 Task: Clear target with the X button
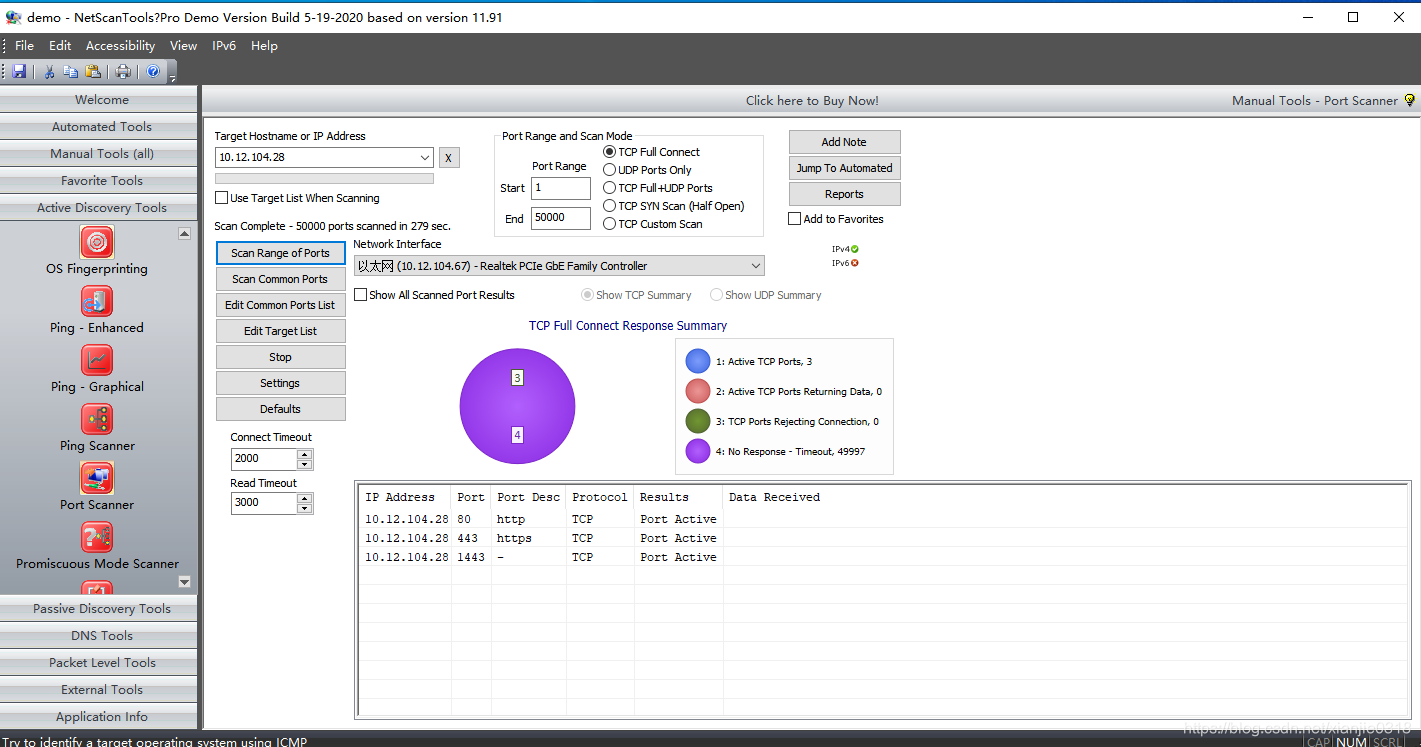tap(449, 158)
